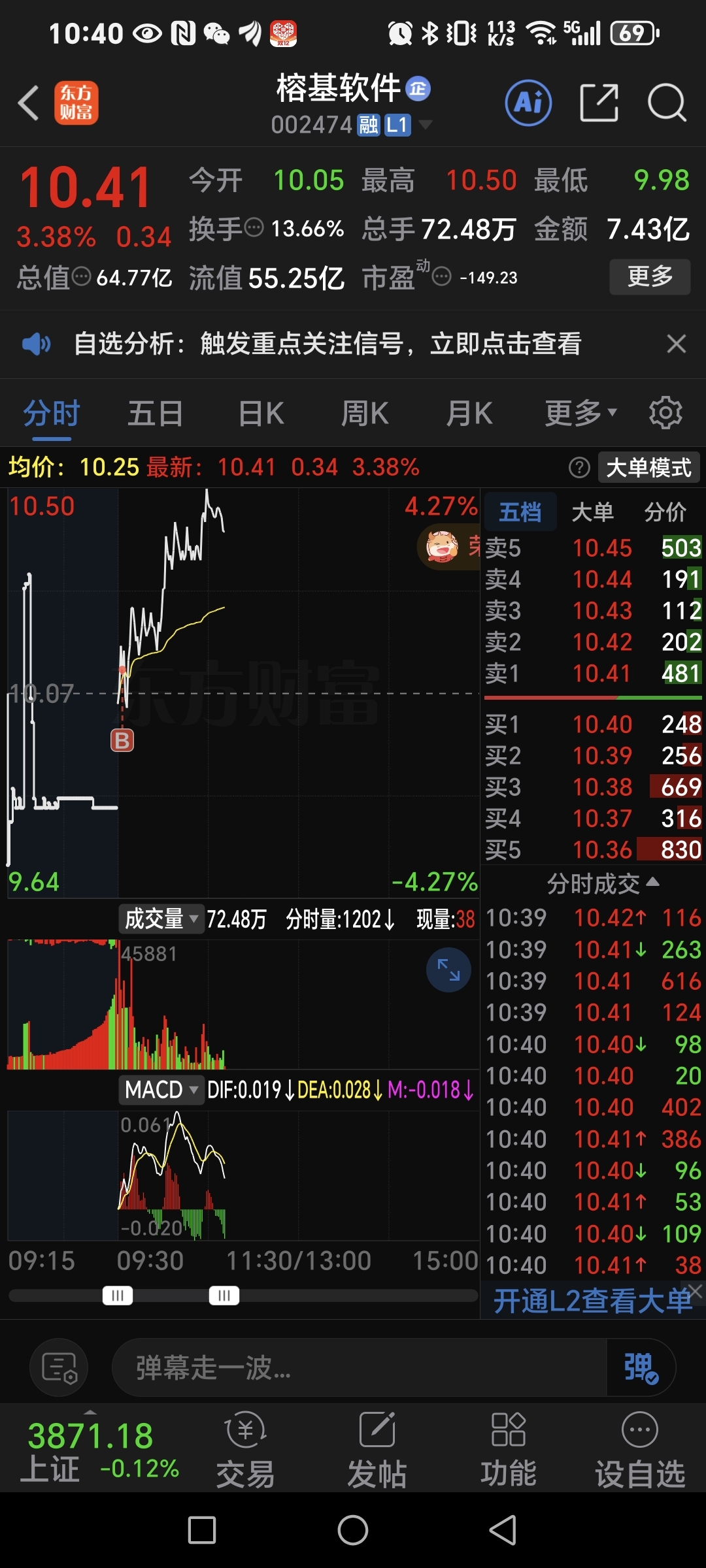Open chart settings gear icon

[x=665, y=413]
